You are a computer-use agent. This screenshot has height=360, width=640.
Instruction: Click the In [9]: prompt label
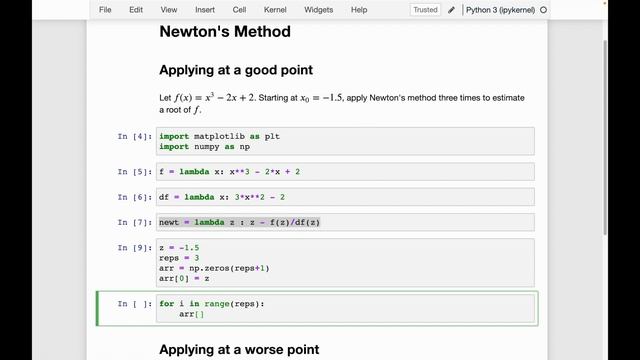pyautogui.click(x=135, y=248)
